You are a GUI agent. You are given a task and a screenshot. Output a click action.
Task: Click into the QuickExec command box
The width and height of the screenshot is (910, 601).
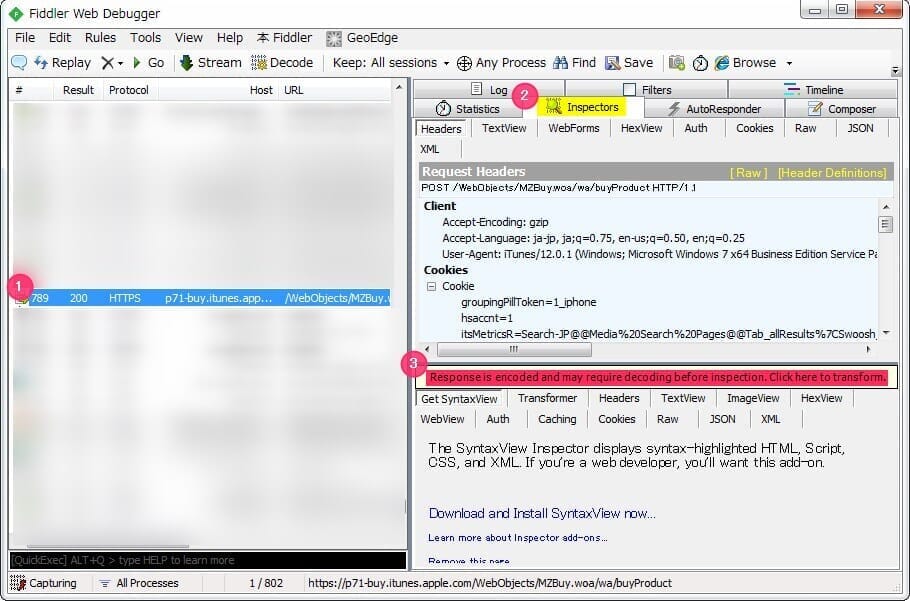pos(208,561)
